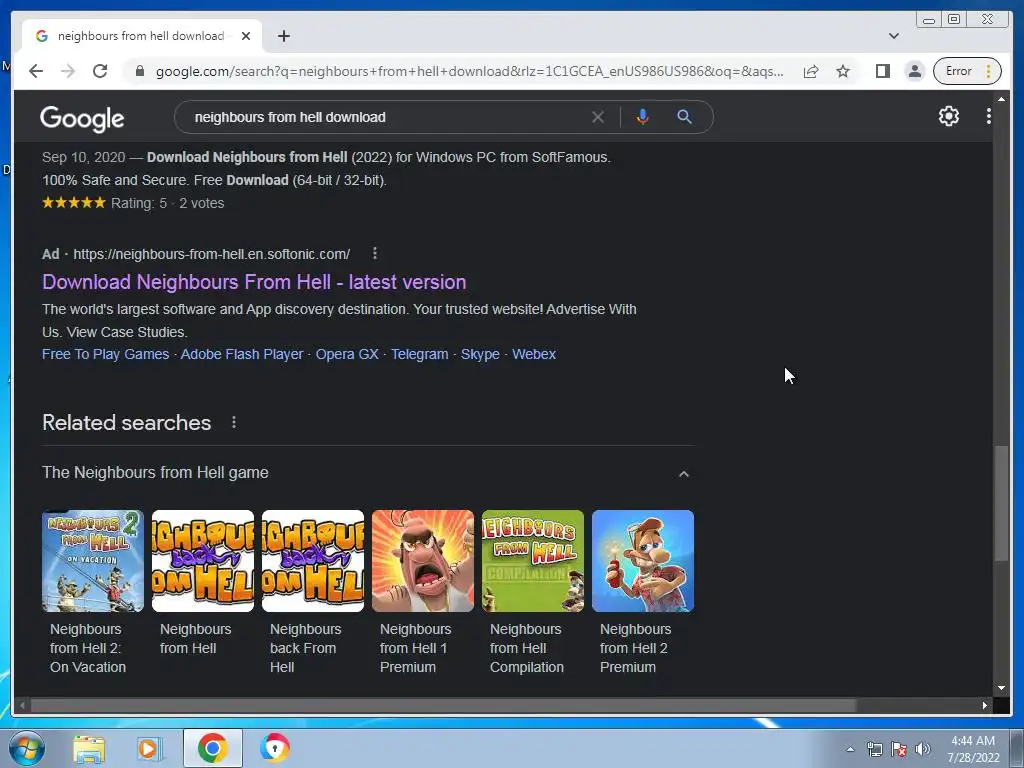Screen dimensions: 1024x768
Task: Select the Neighbours from Hell thumbnail
Action: point(202,561)
